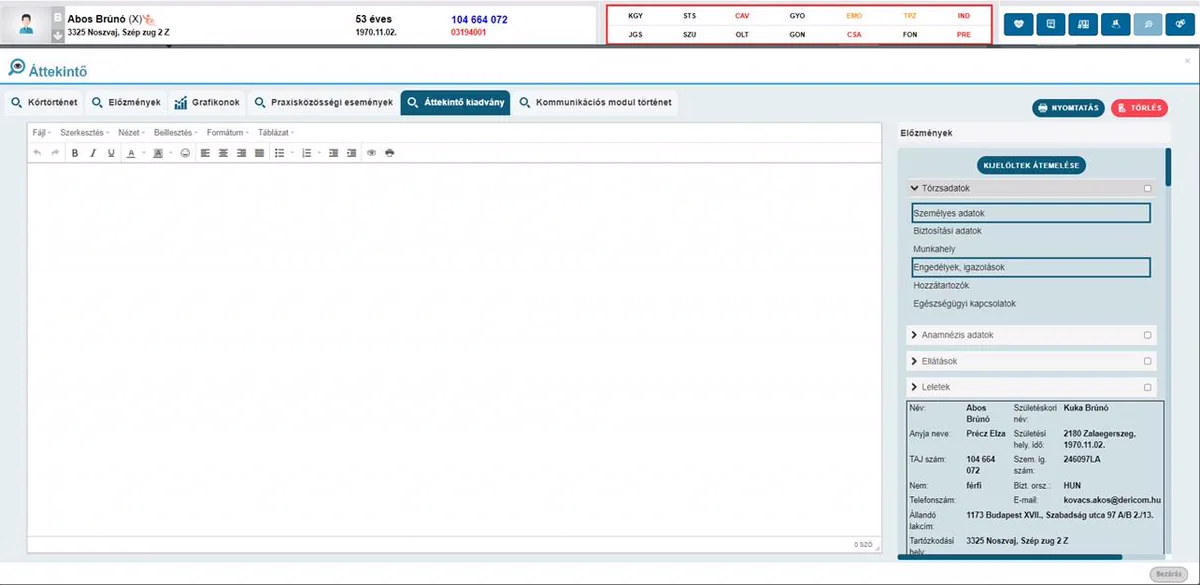Screen dimensions: 1200x585
Task: Click the down arrow under patient avatar
Action: tap(57, 36)
